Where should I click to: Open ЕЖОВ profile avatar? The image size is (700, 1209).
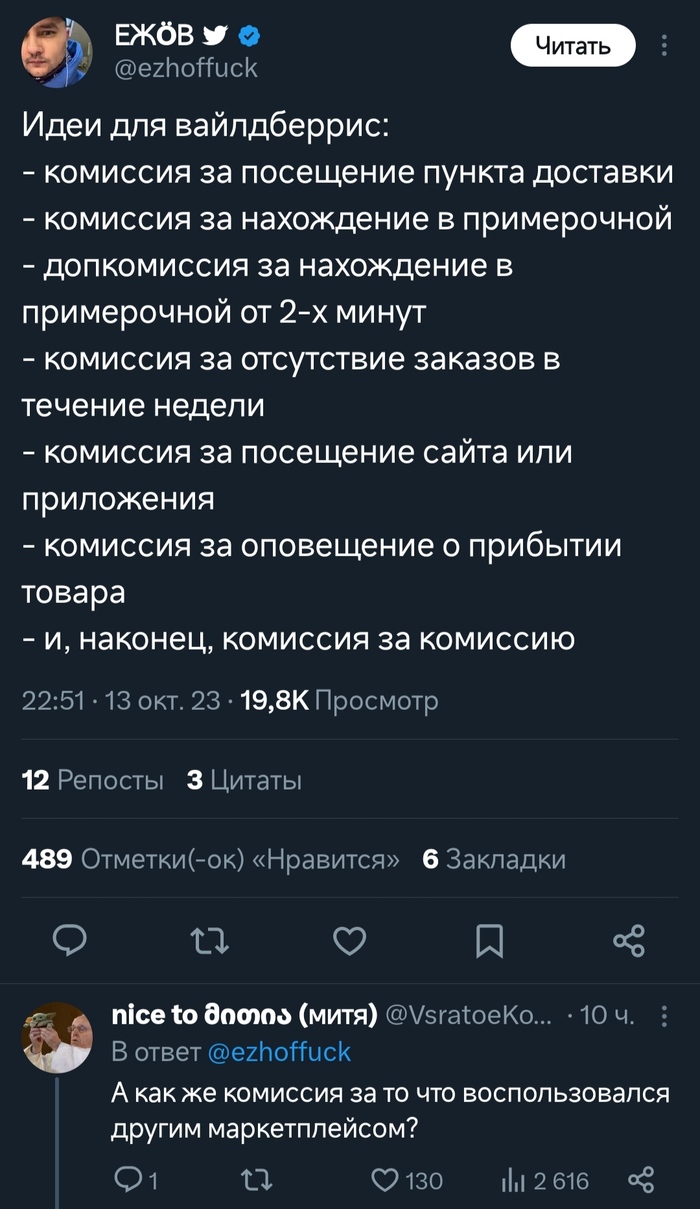point(57,52)
